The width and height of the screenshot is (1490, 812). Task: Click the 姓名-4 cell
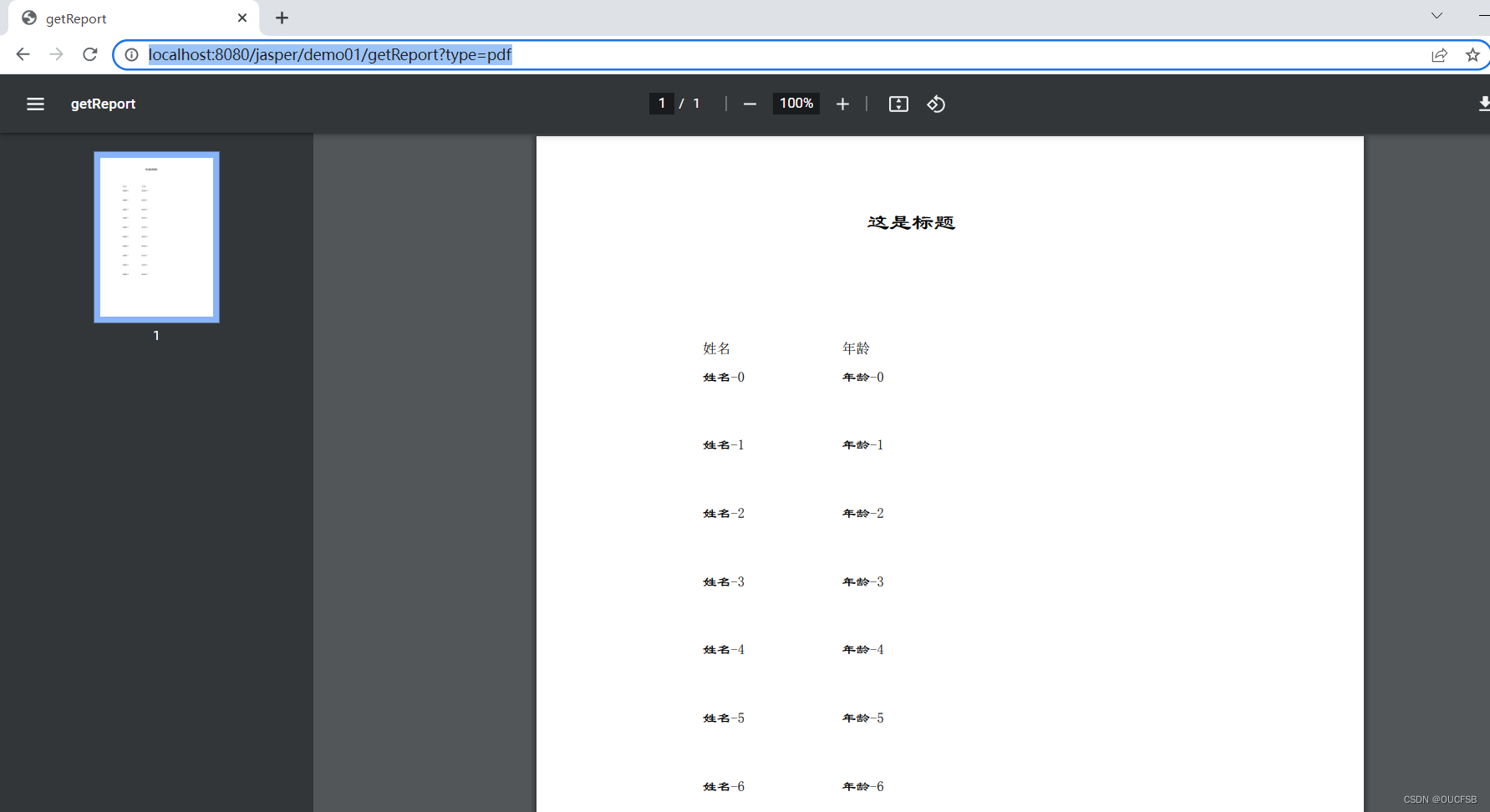(724, 650)
